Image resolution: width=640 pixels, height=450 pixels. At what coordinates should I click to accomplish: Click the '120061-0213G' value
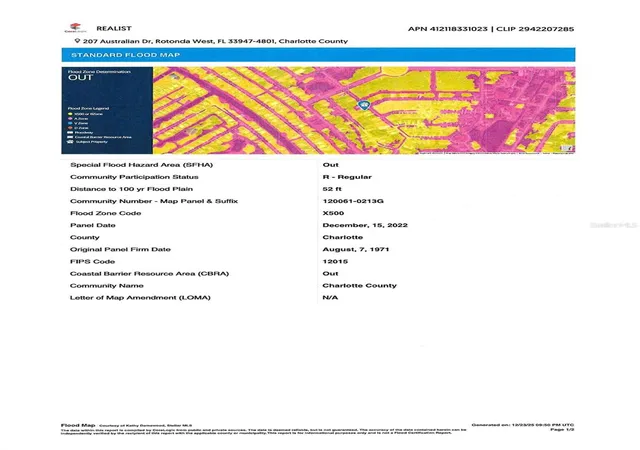353,201
